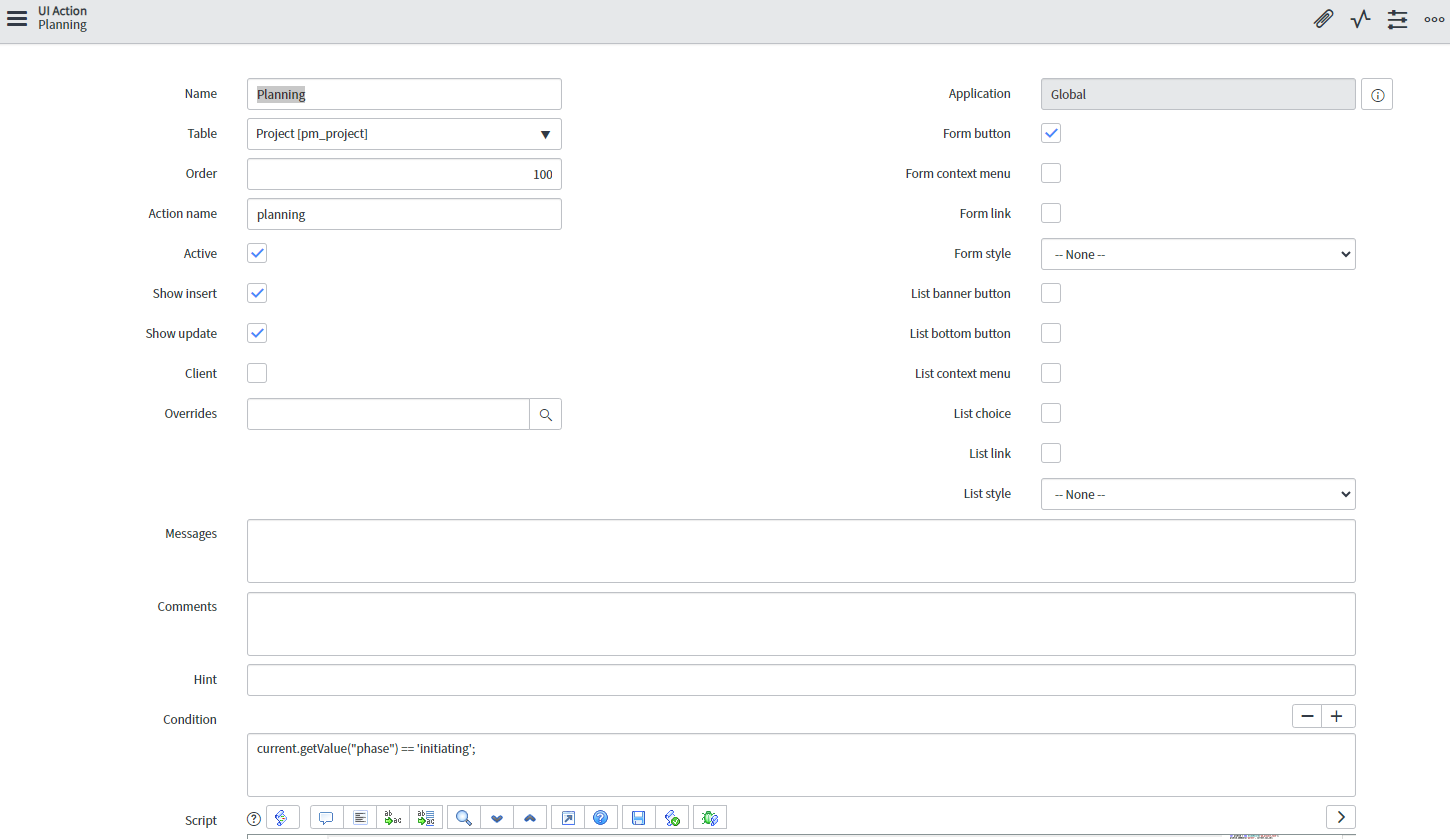Click the Condition field plus button
Image resolution: width=1450 pixels, height=839 pixels.
click(x=1338, y=716)
